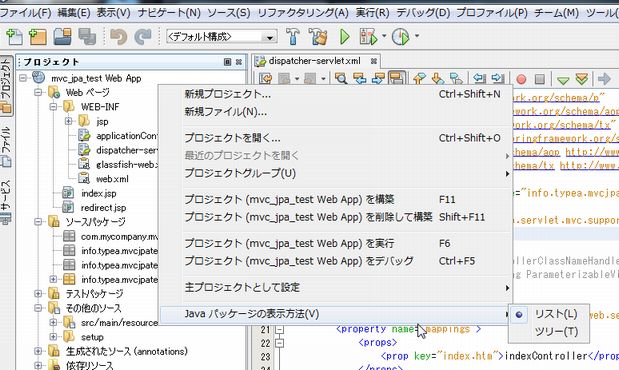Click the validate XML double-arrow icon
619x370 pixels.
(581, 79)
